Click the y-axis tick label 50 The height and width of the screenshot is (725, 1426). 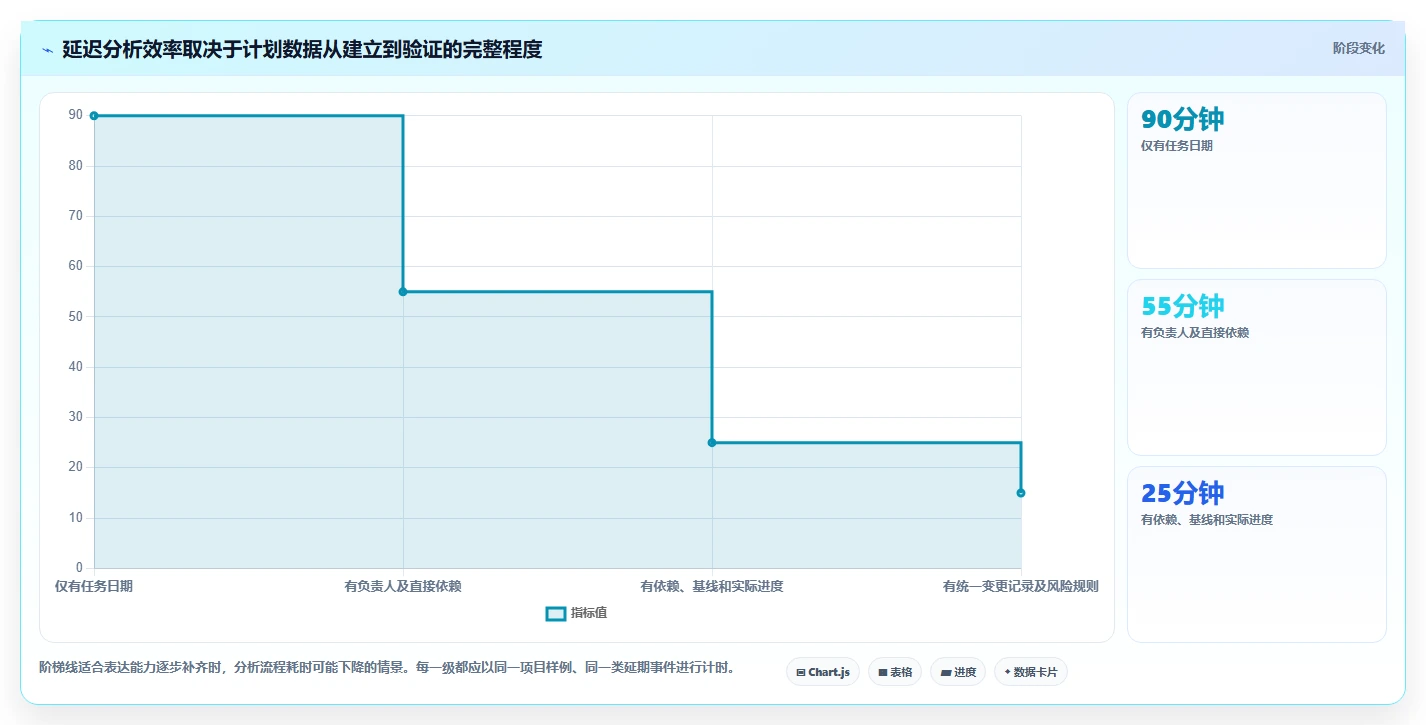click(76, 317)
